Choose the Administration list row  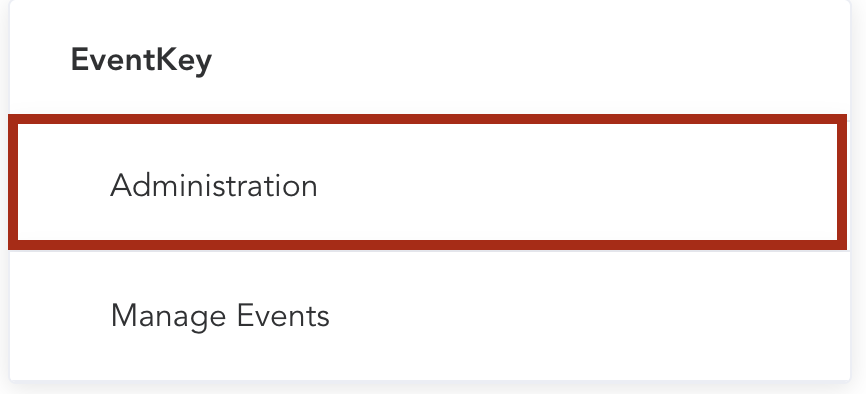tap(428, 182)
